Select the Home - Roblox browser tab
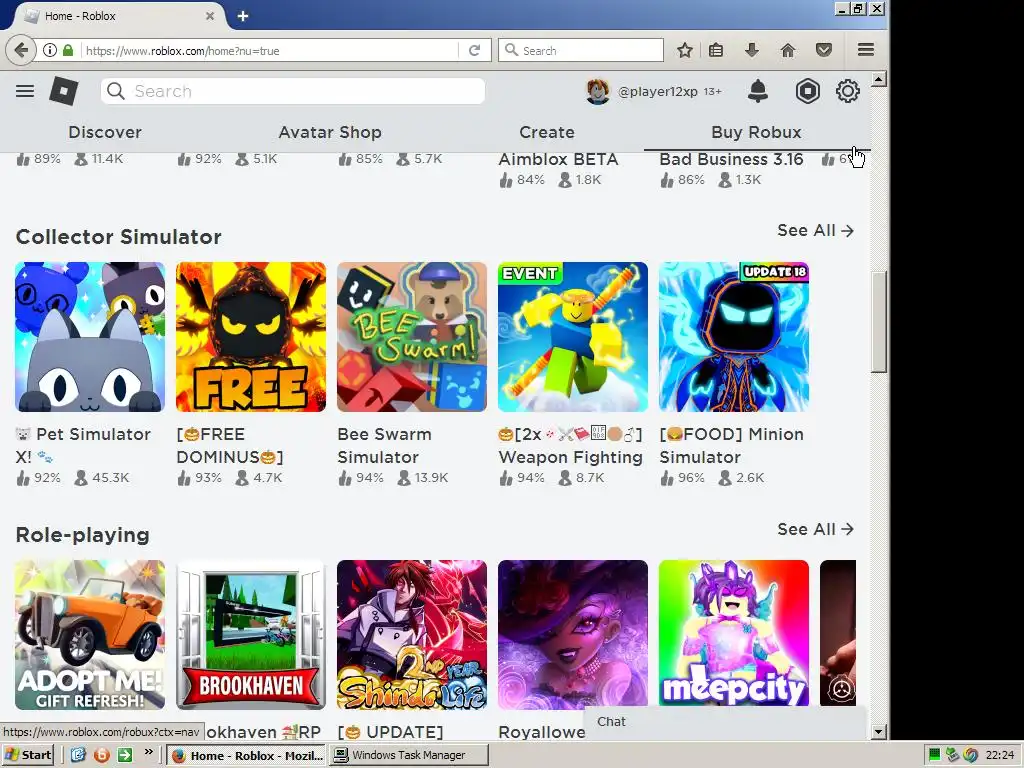 pyautogui.click(x=118, y=16)
